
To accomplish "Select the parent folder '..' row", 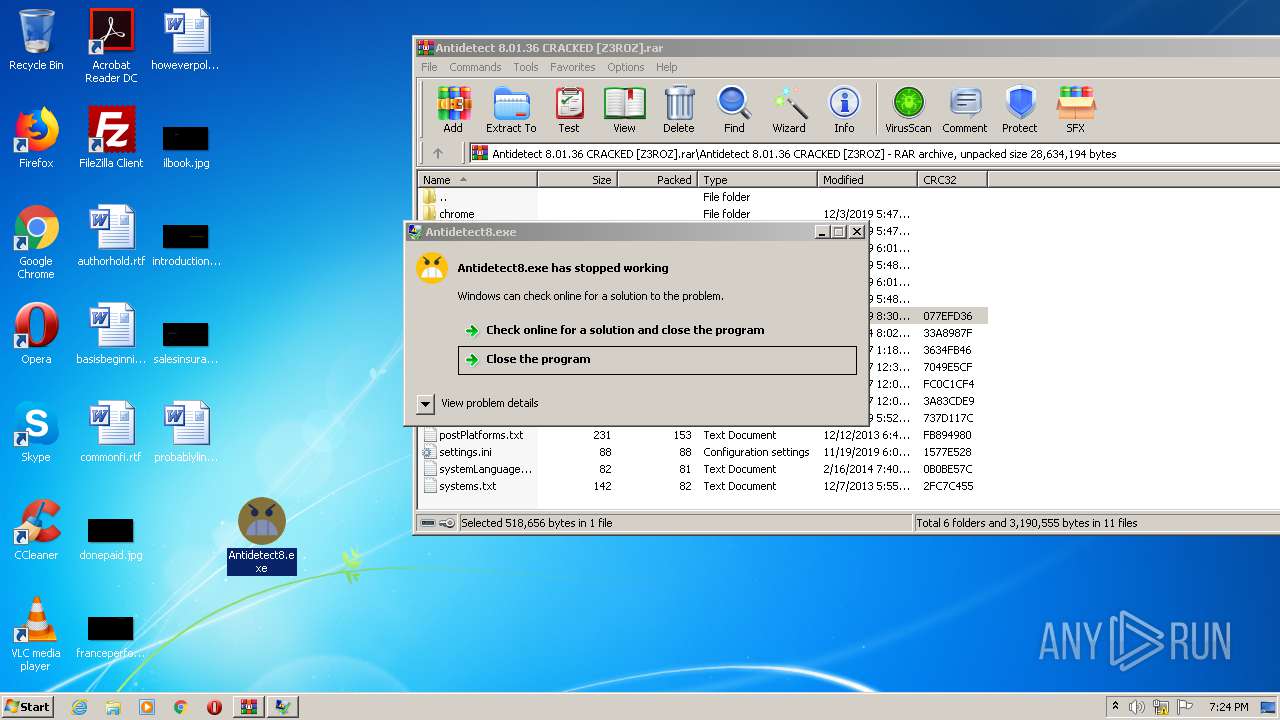I will coord(702,197).
